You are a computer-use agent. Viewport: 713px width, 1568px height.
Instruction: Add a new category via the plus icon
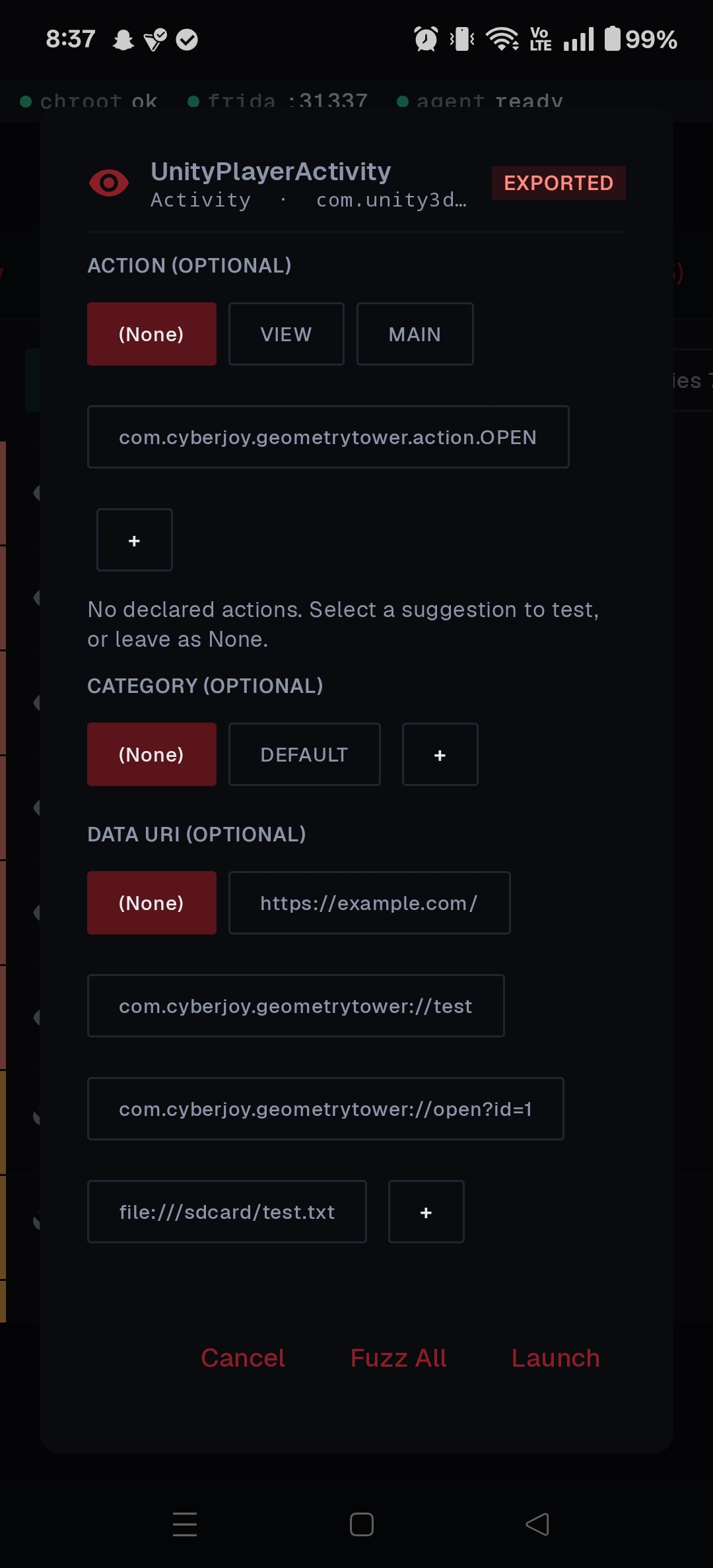[440, 754]
